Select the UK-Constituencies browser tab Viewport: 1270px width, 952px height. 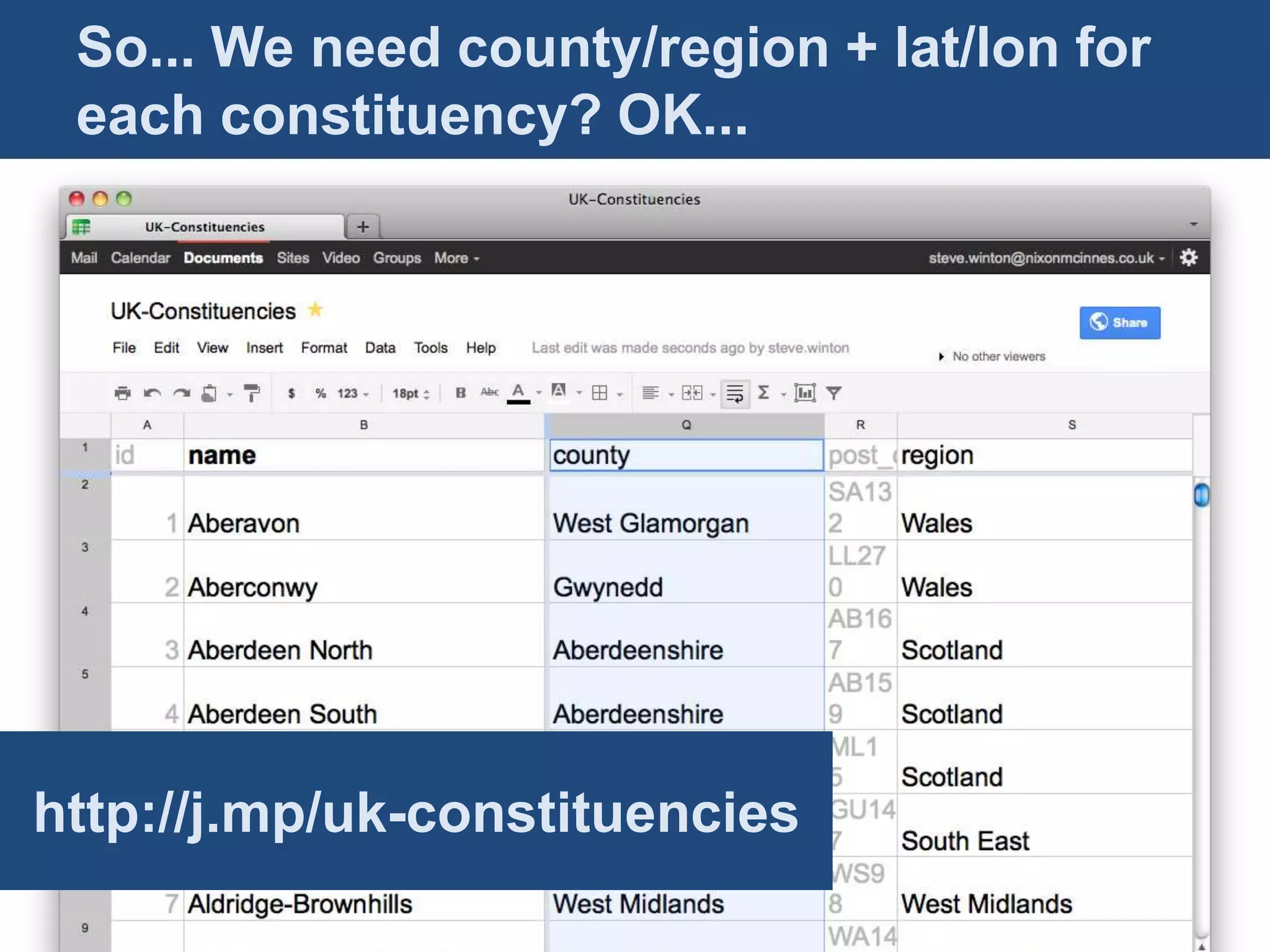point(205,227)
